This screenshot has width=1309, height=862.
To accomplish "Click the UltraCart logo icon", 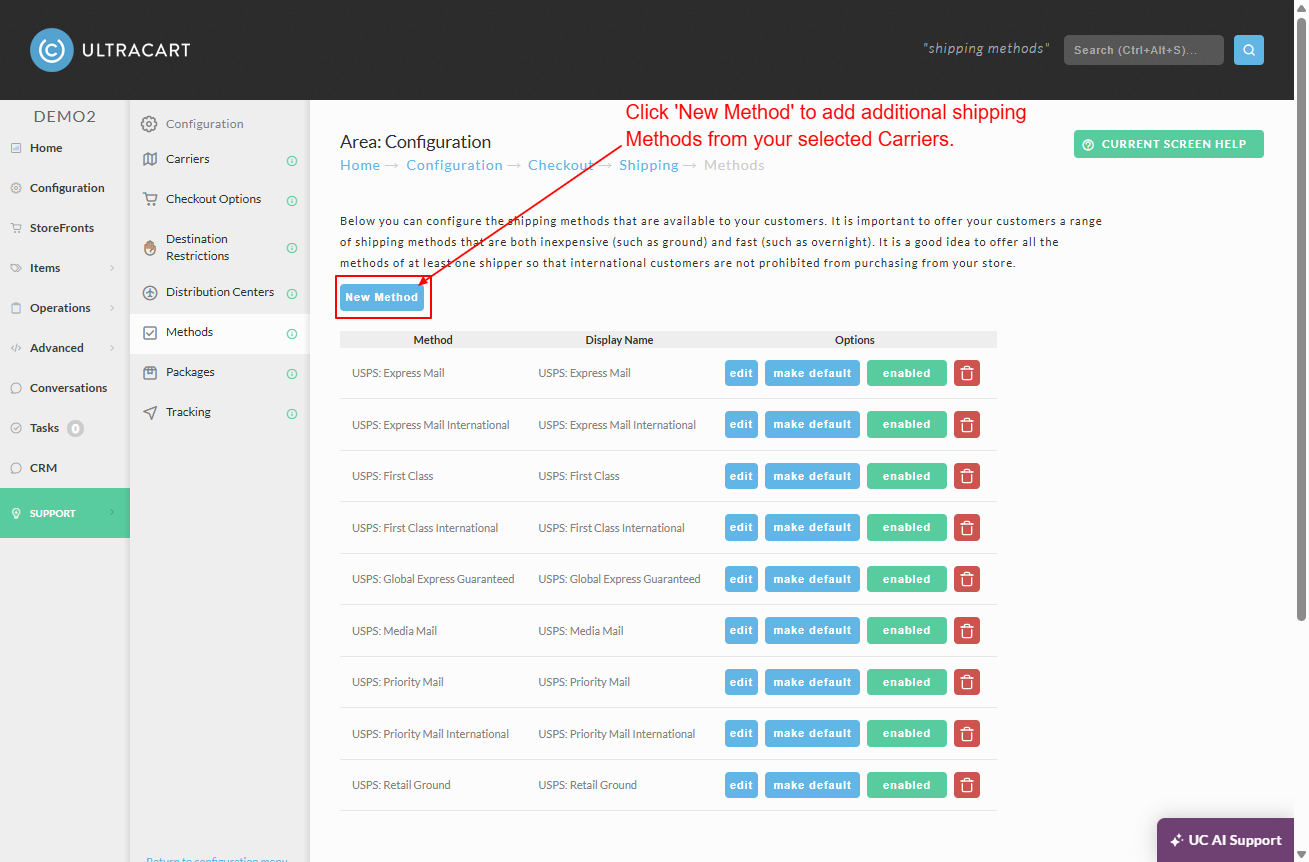I will click(52, 50).
